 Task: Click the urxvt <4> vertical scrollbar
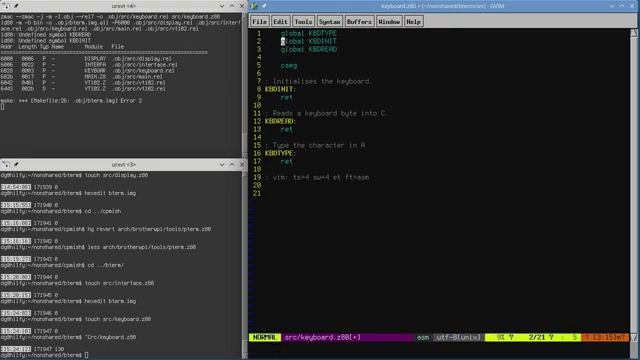pos(244,84)
